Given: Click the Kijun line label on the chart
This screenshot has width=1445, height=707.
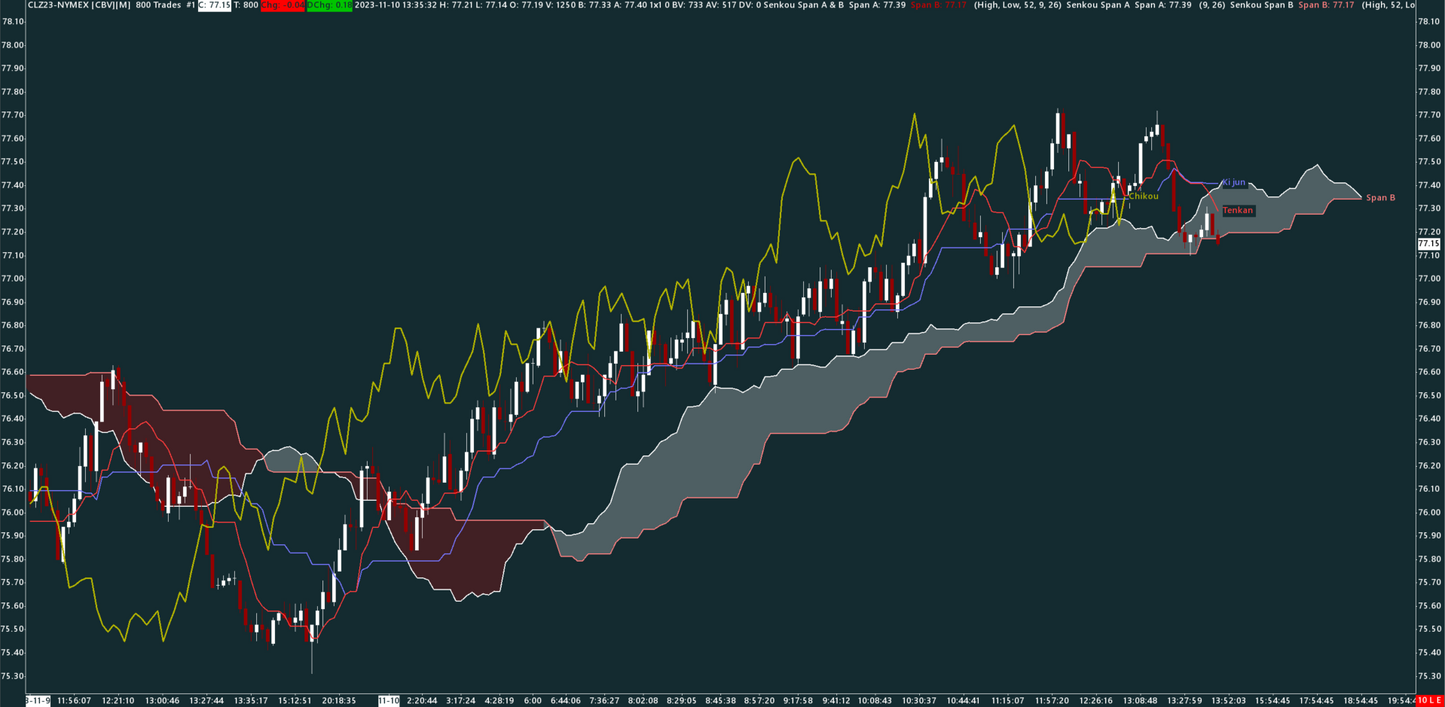Looking at the screenshot, I should 1234,182.
